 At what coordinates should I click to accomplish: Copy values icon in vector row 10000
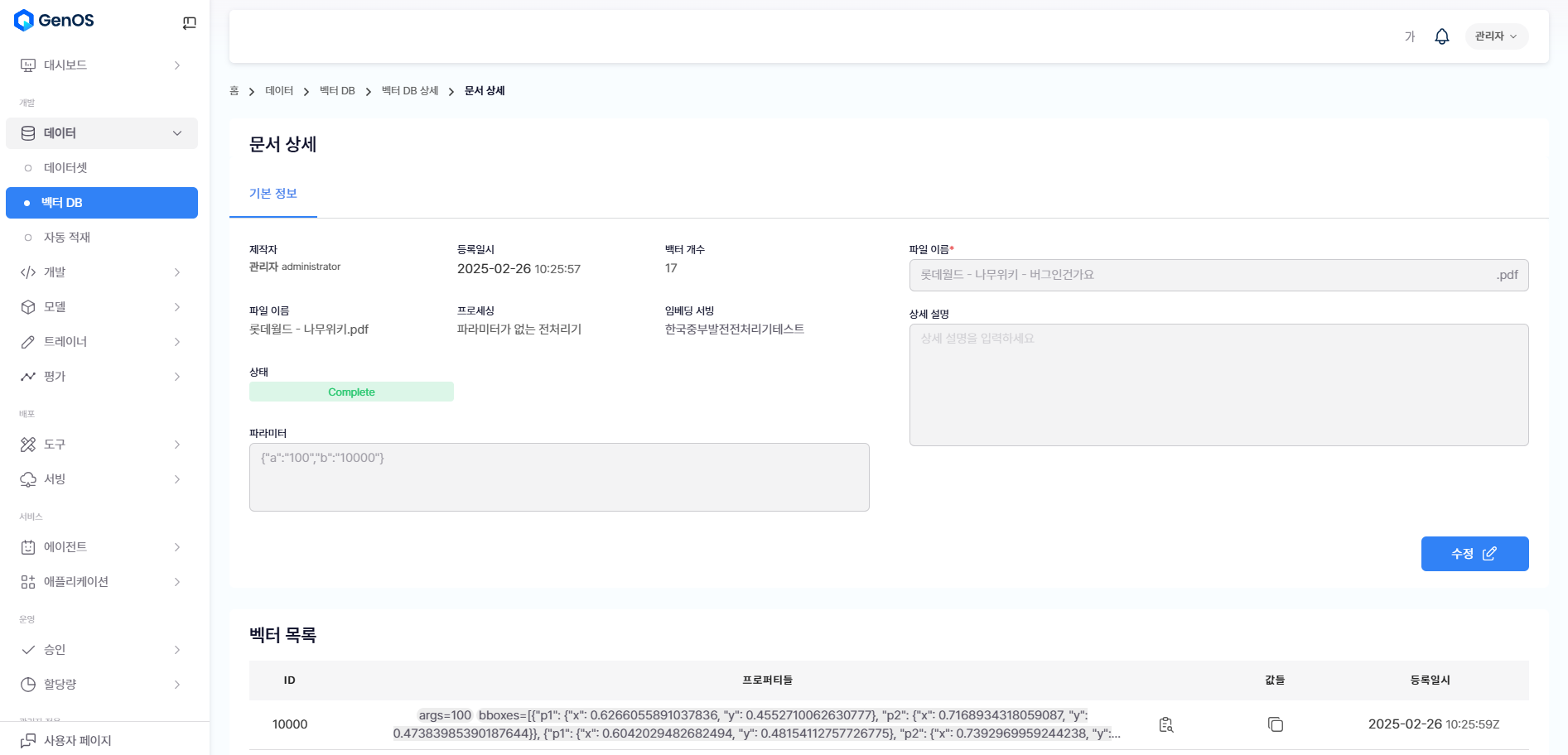coord(1275,724)
